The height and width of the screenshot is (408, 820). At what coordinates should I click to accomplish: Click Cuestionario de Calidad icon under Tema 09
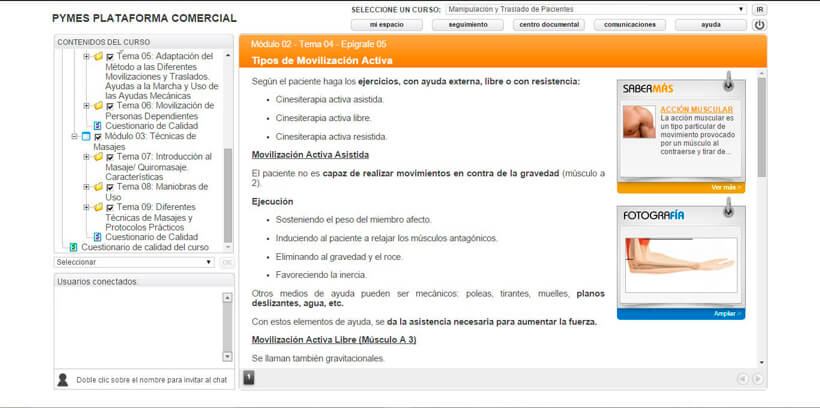tap(98, 237)
